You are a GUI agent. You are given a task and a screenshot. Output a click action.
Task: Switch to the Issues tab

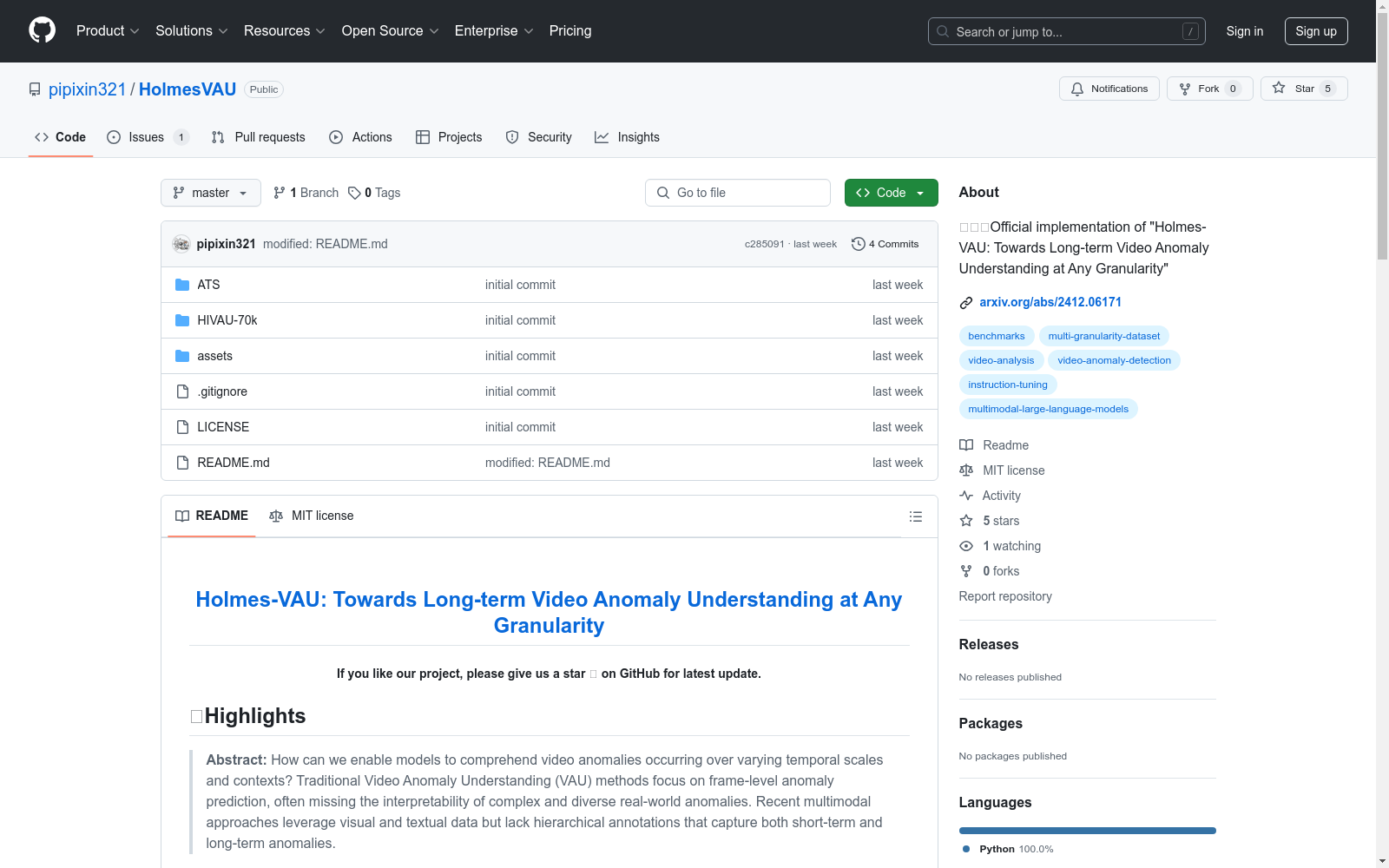click(x=148, y=137)
